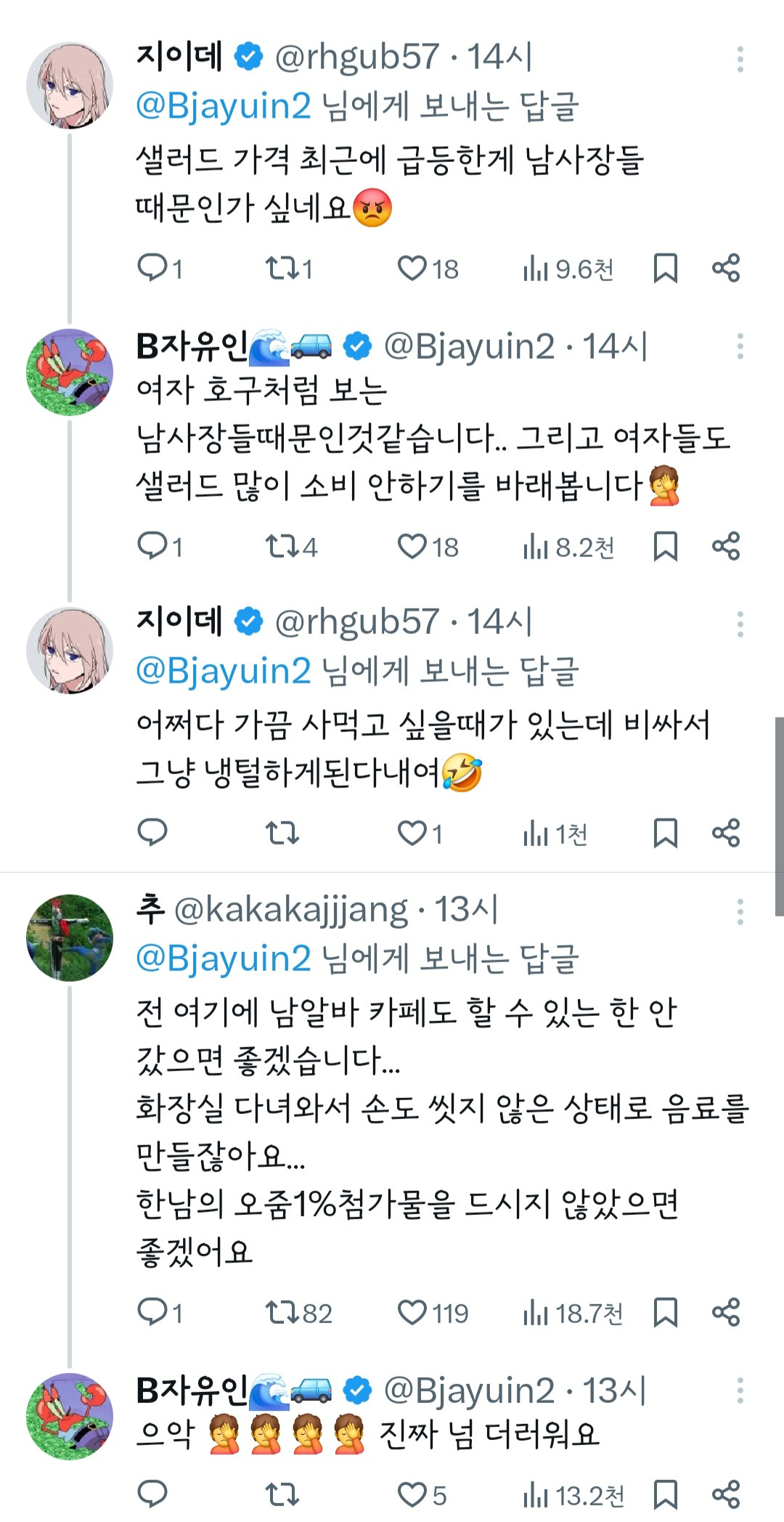The image size is (784, 1522).
Task: Retweet the 추 tweet with 82 retweets
Action: (x=282, y=1313)
